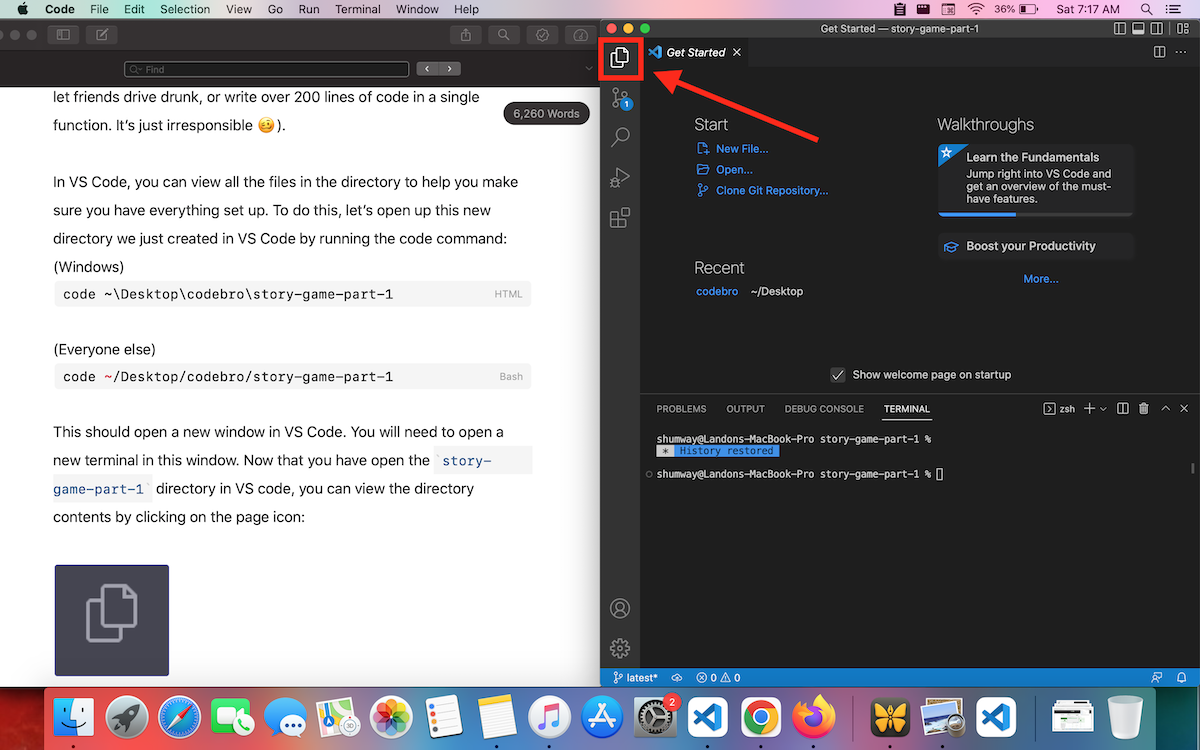This screenshot has width=1200, height=750.
Task: Open the Source Control view
Action: [x=620, y=98]
